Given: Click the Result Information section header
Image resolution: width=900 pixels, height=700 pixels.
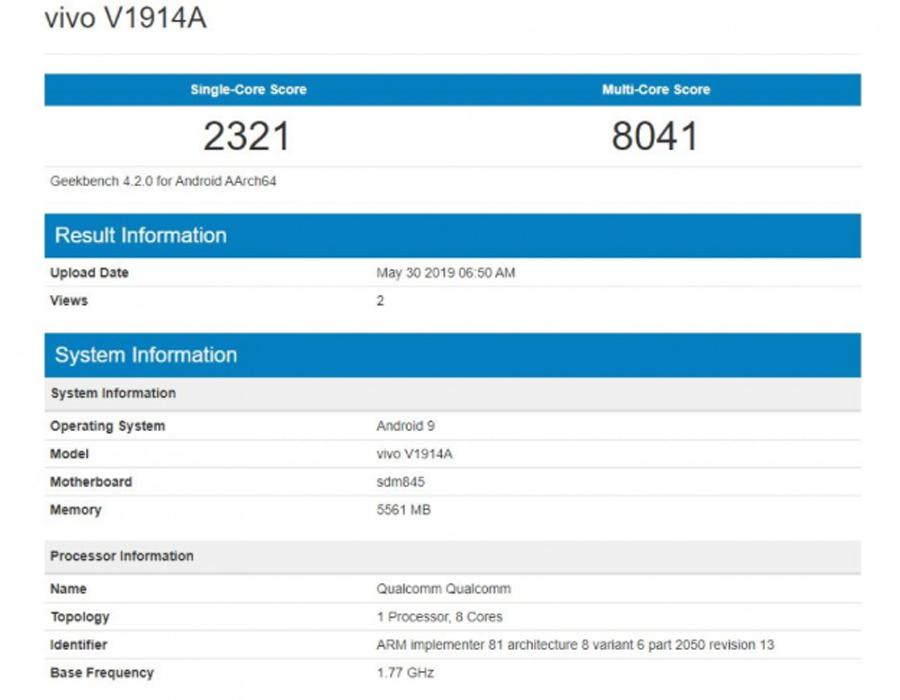Looking at the screenshot, I should pyautogui.click(x=452, y=235).
